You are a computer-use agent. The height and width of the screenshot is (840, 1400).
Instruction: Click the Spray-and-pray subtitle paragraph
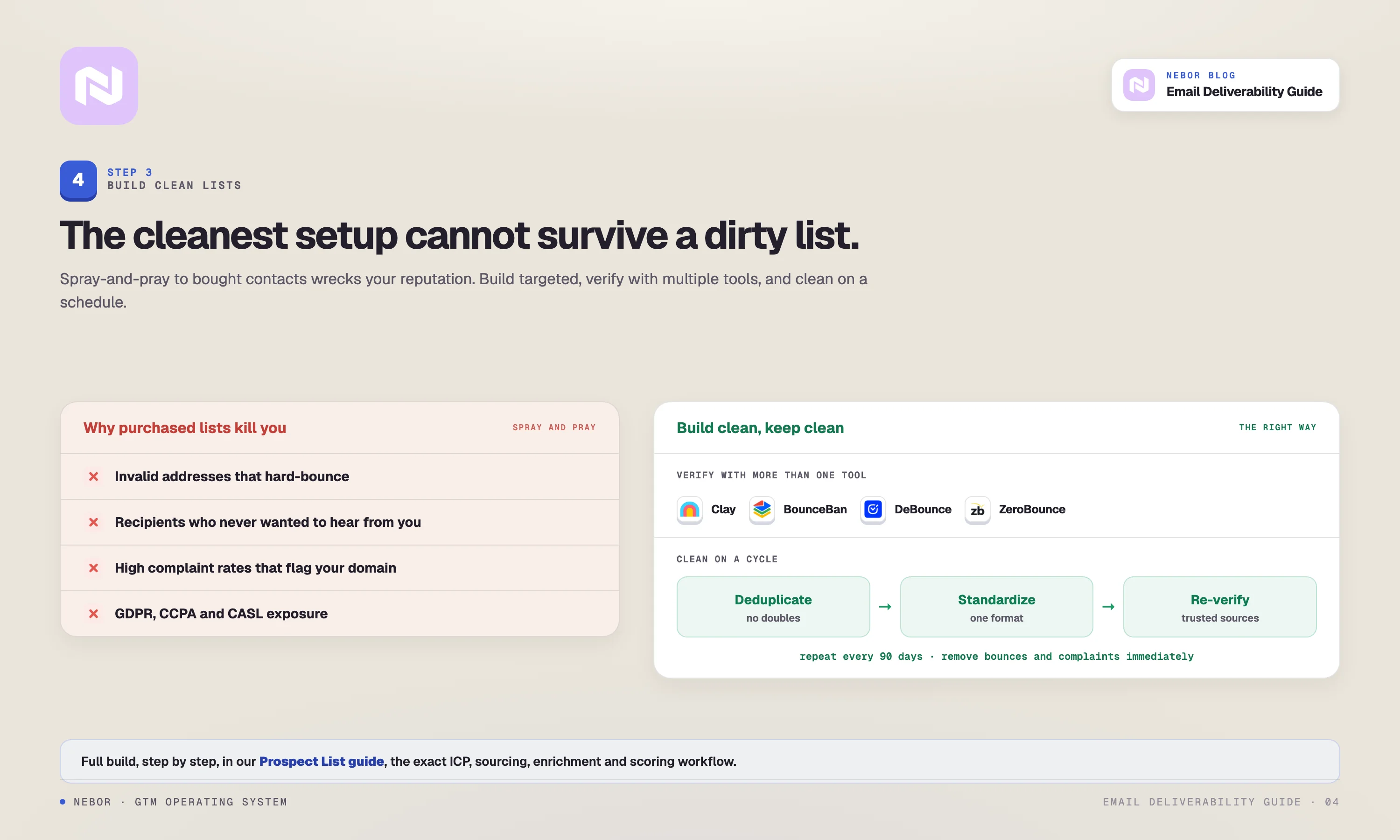point(463,290)
